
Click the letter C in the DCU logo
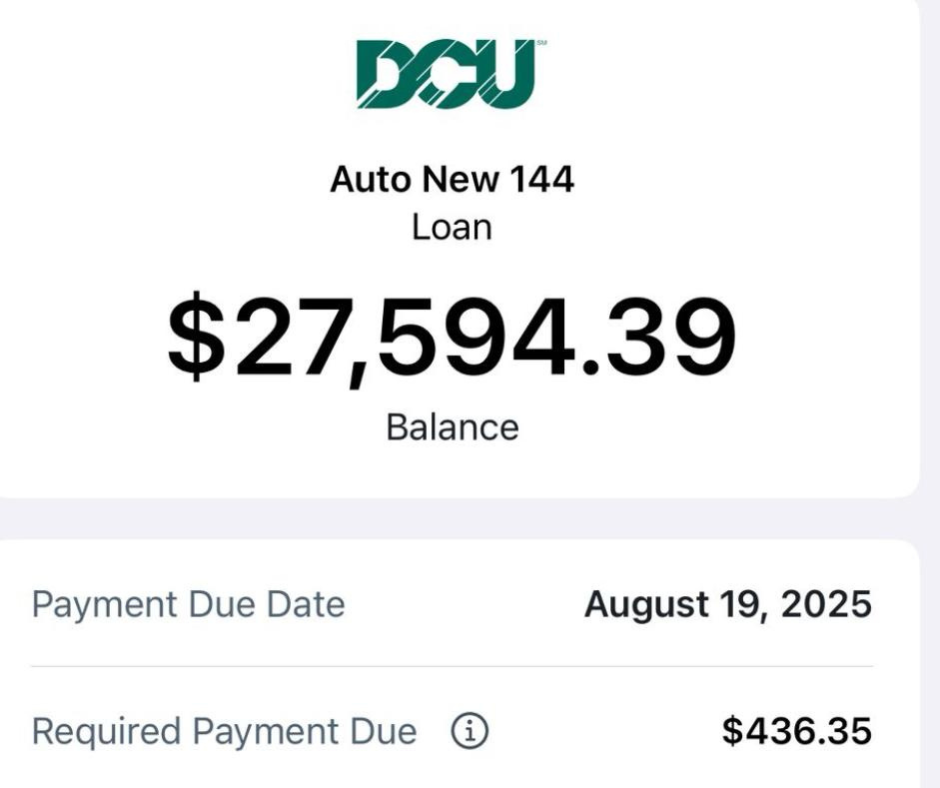pos(443,75)
